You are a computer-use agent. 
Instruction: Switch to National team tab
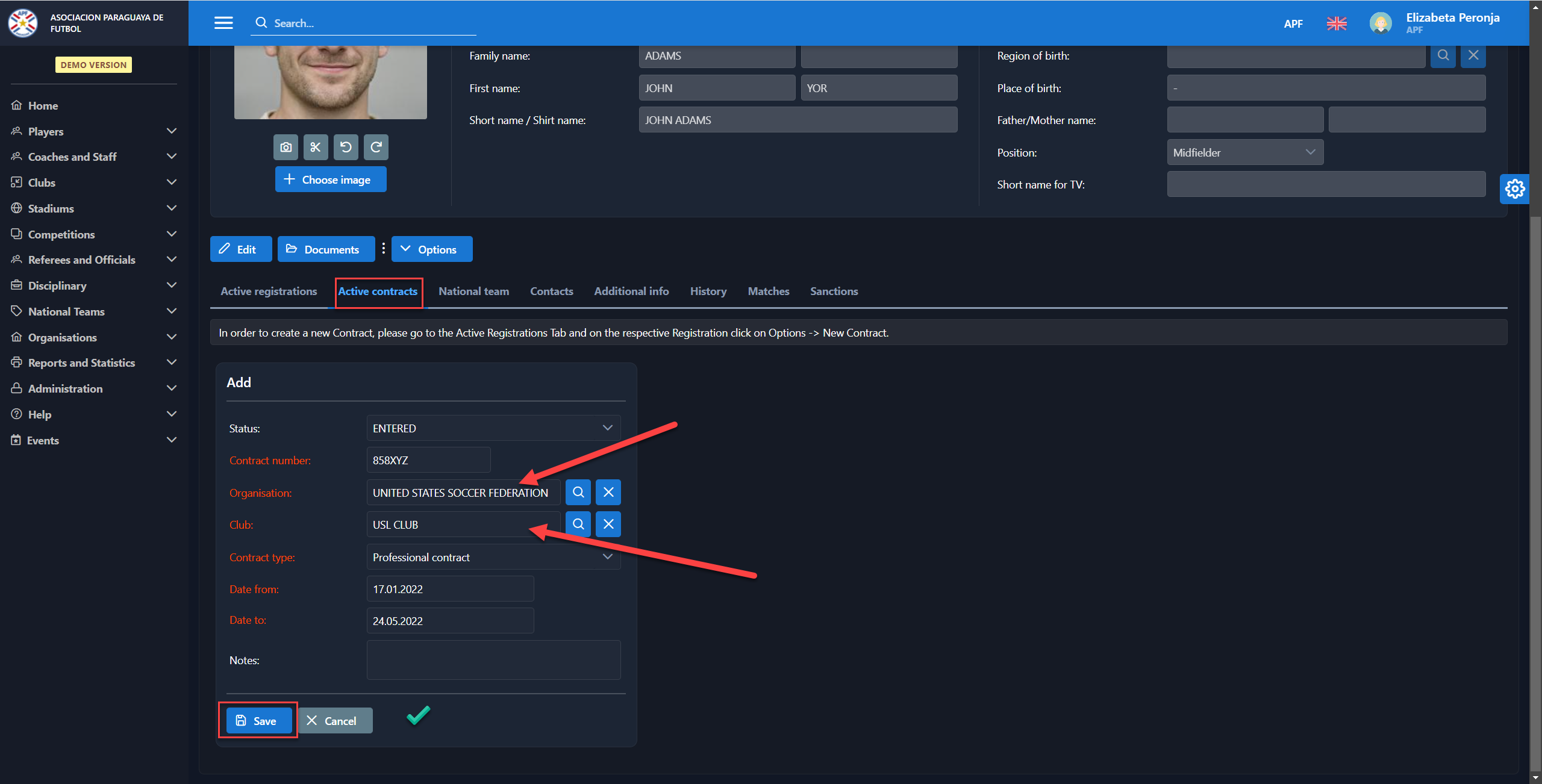[x=473, y=291]
